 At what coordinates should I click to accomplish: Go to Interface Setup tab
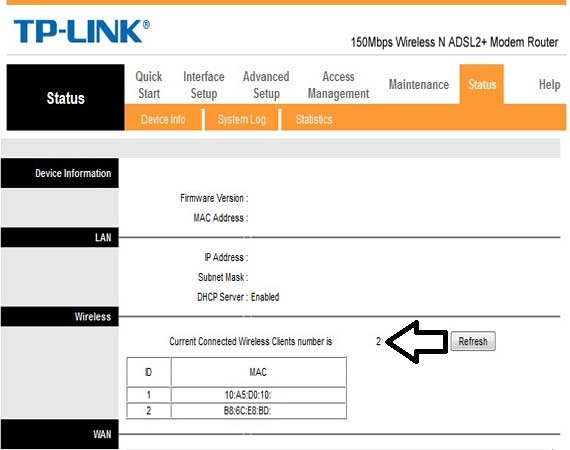pos(204,85)
